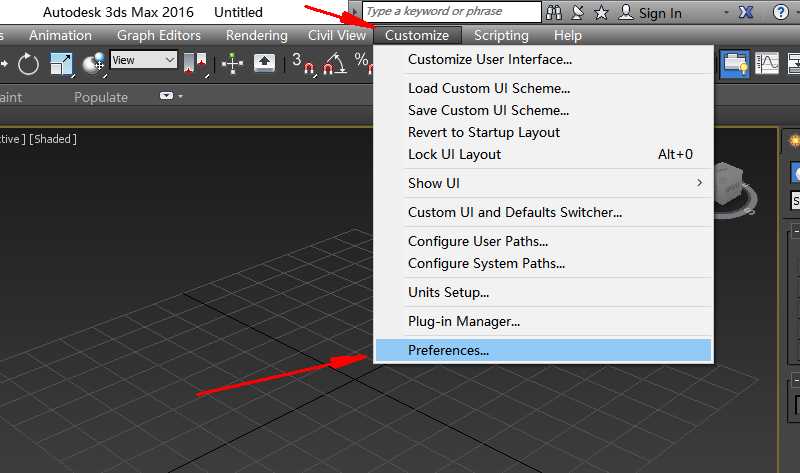Toggle the Layer Explorer toolbar icon
The height and width of the screenshot is (473, 800).
click(735, 64)
